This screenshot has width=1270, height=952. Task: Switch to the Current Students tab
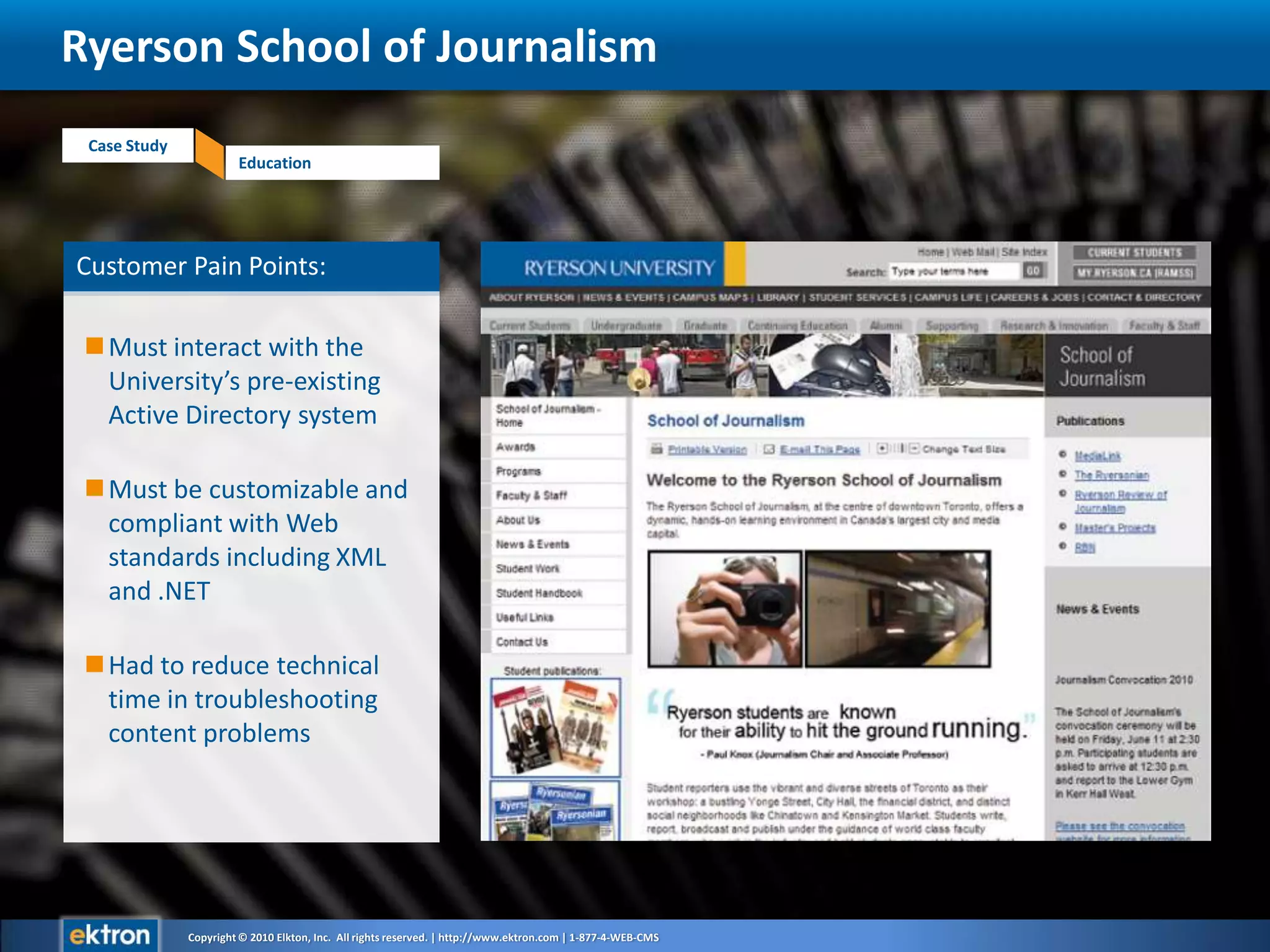click(530, 325)
